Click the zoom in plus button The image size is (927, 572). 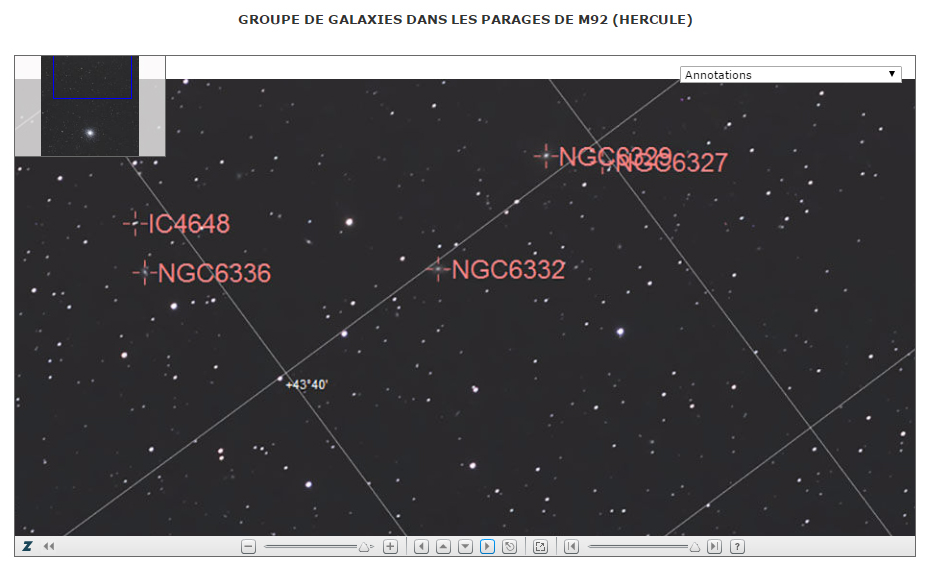391,547
